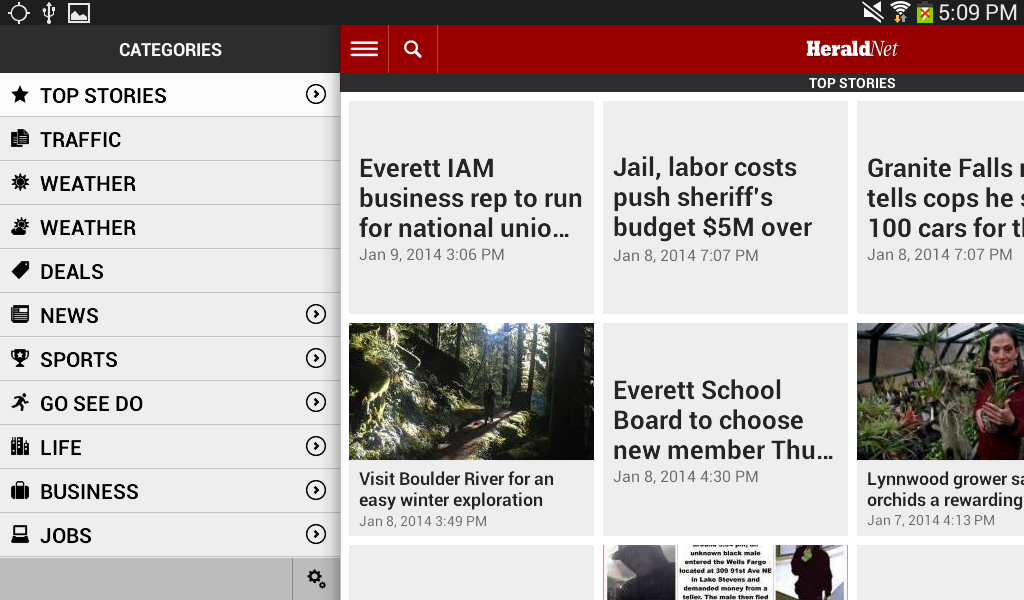Tap the date Jan 7, 2014 4:13 PM
Image resolution: width=1024 pixels, height=600 pixels.
[931, 520]
